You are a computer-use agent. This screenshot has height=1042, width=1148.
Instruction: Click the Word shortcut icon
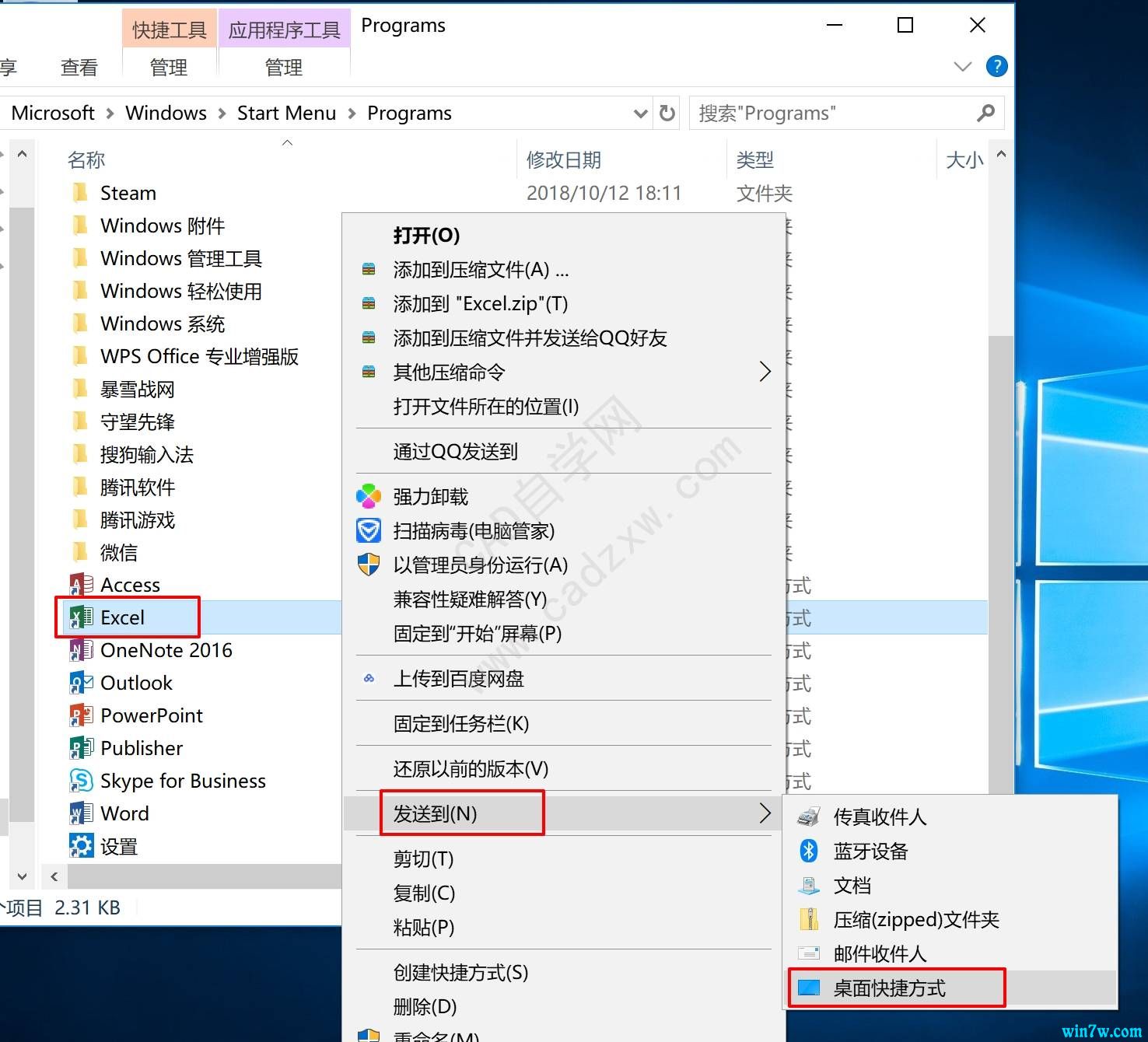click(x=81, y=813)
